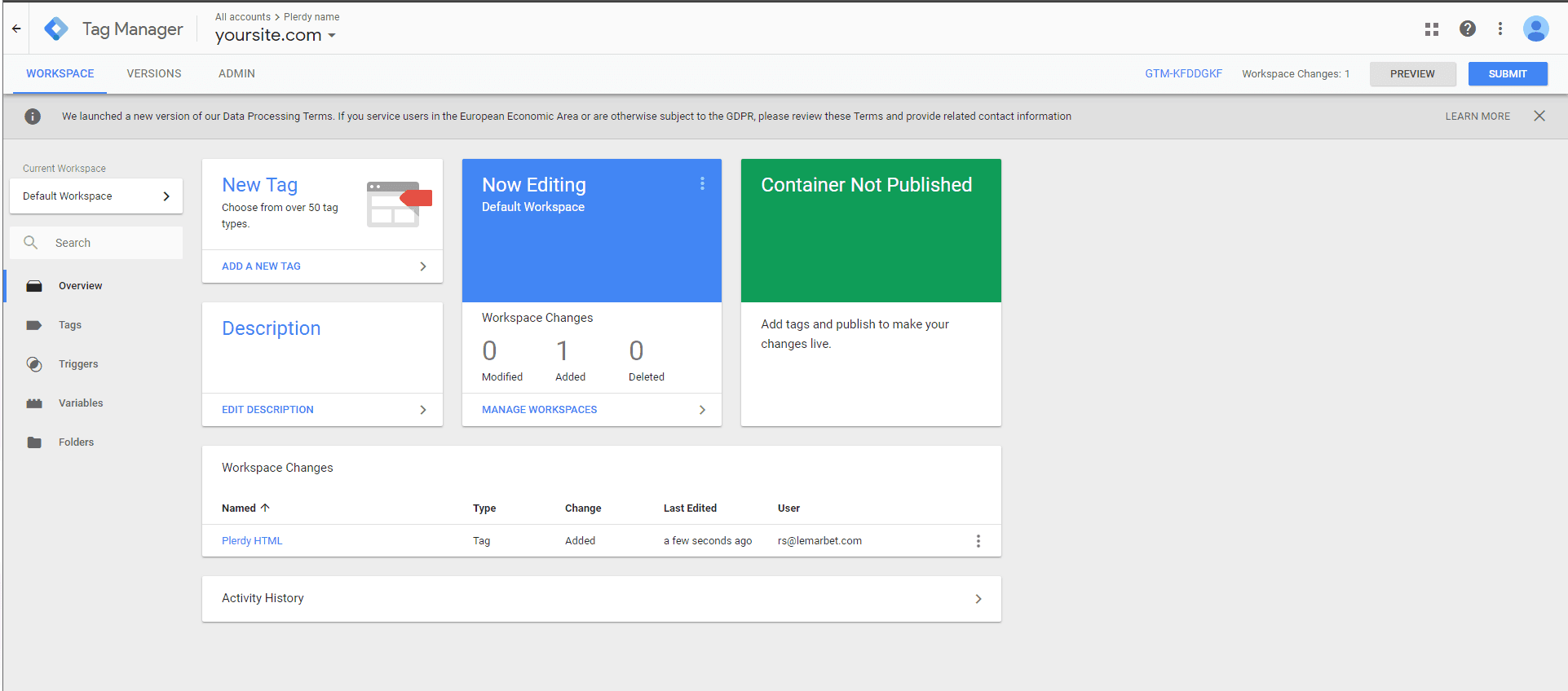Click Add a New Tag link

pyautogui.click(x=261, y=266)
